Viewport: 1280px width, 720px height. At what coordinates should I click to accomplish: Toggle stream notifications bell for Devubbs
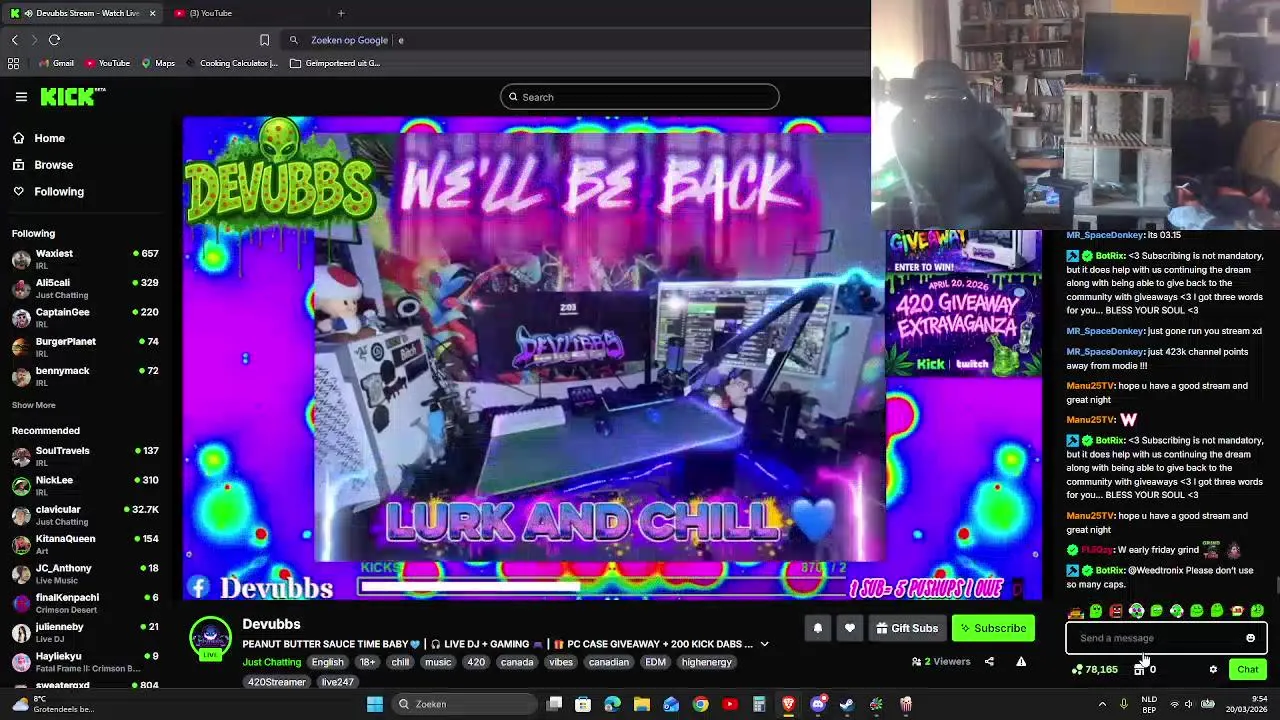click(817, 628)
